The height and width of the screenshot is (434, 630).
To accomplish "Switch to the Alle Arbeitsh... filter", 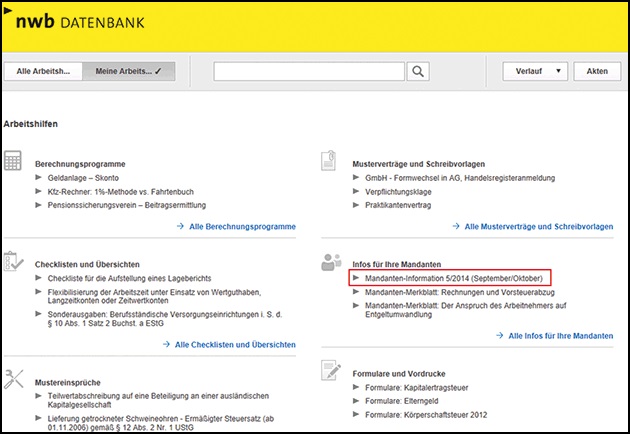I will tap(42, 72).
